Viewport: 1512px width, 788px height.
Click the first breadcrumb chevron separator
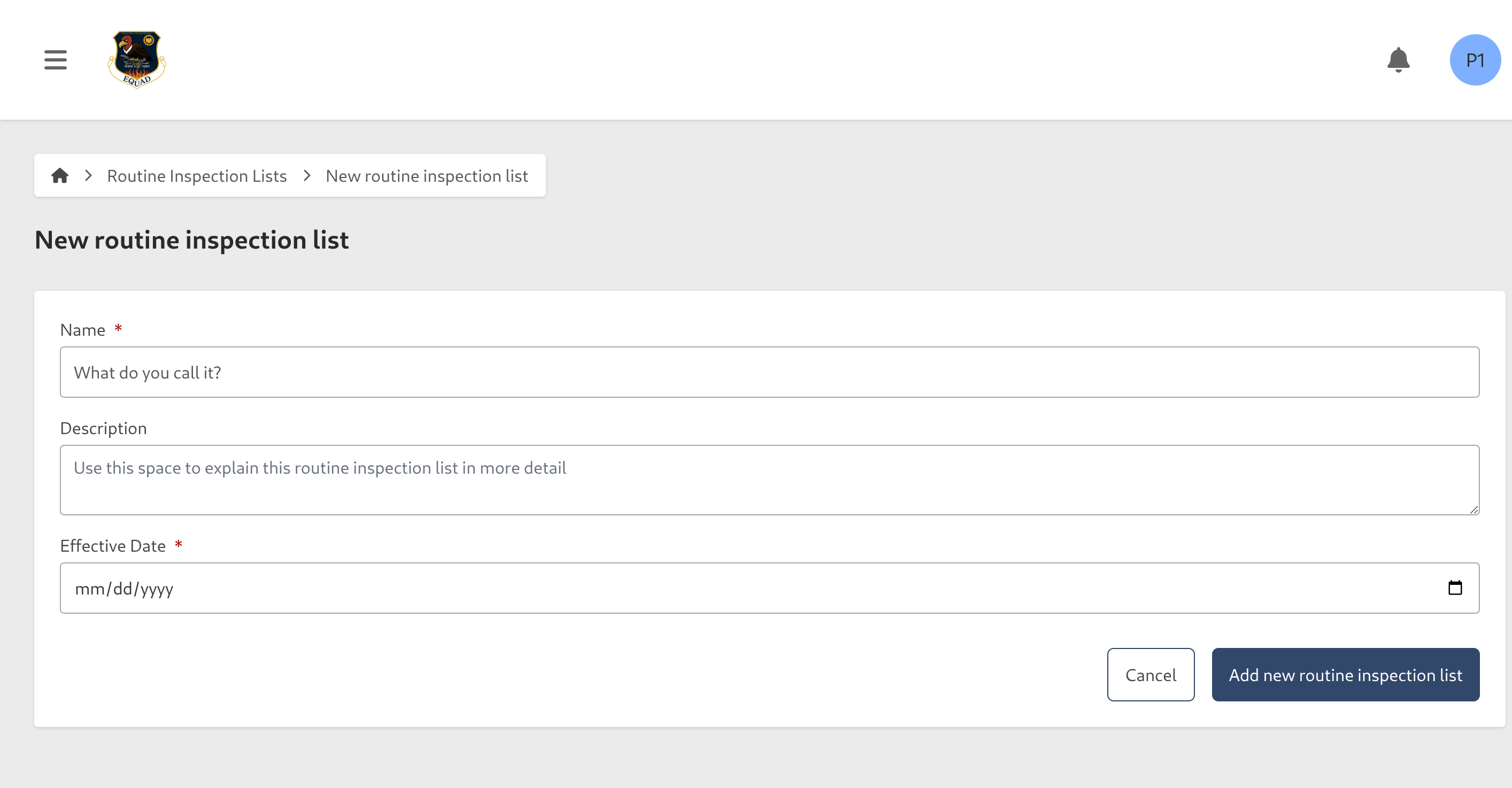[x=89, y=175]
